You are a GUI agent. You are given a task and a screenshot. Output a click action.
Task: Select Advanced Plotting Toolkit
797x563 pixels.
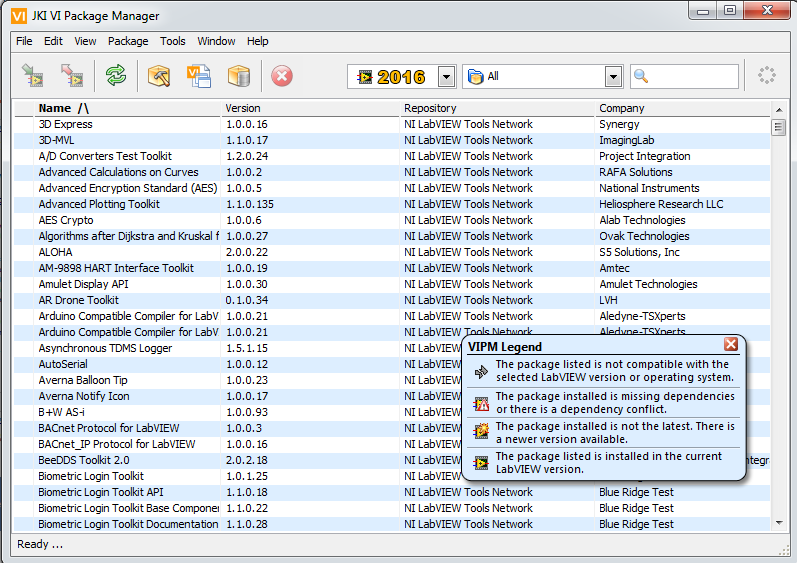point(391,204)
